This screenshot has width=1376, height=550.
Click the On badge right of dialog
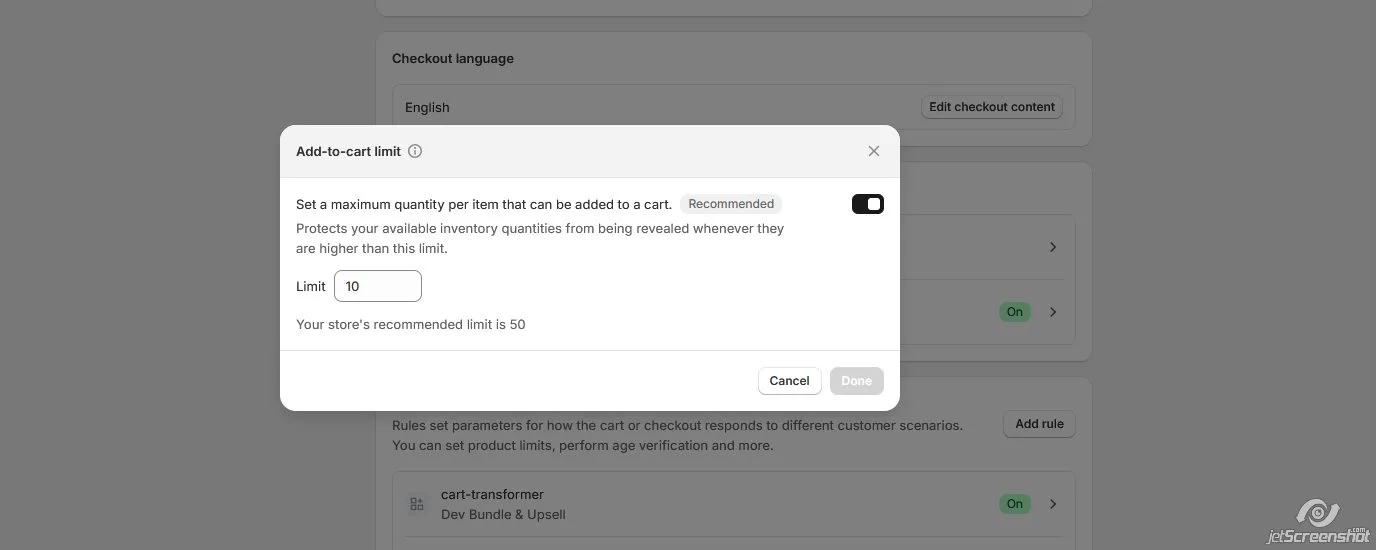coord(1014,312)
